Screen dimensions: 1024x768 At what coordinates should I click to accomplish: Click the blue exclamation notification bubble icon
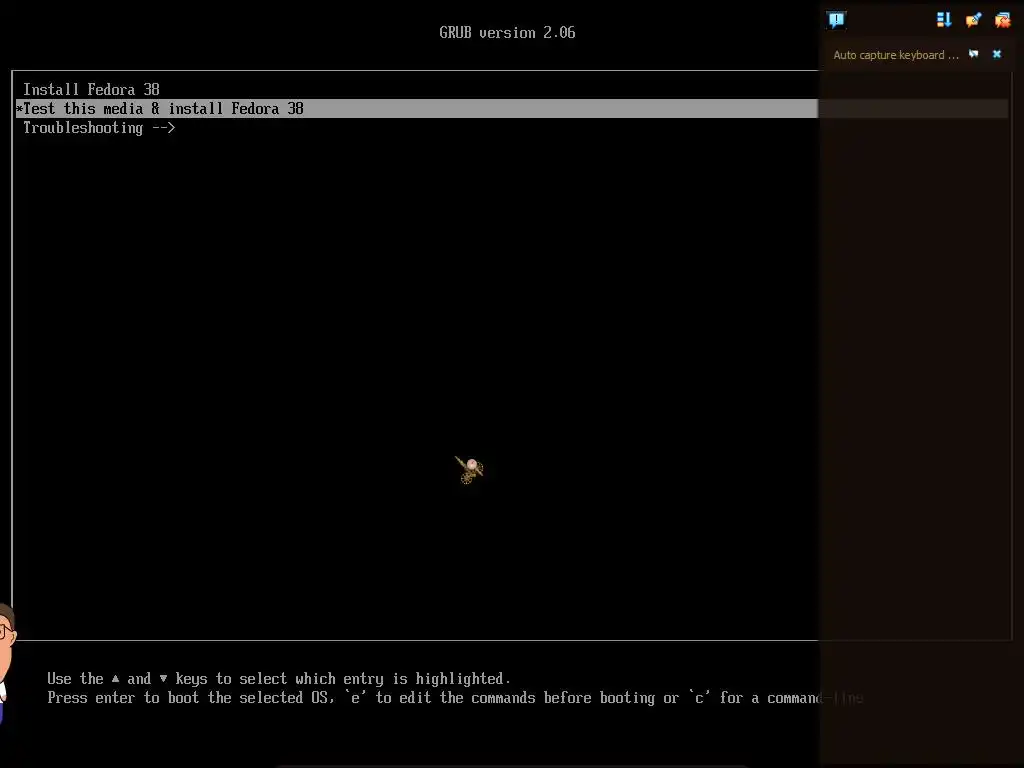click(x=836, y=20)
